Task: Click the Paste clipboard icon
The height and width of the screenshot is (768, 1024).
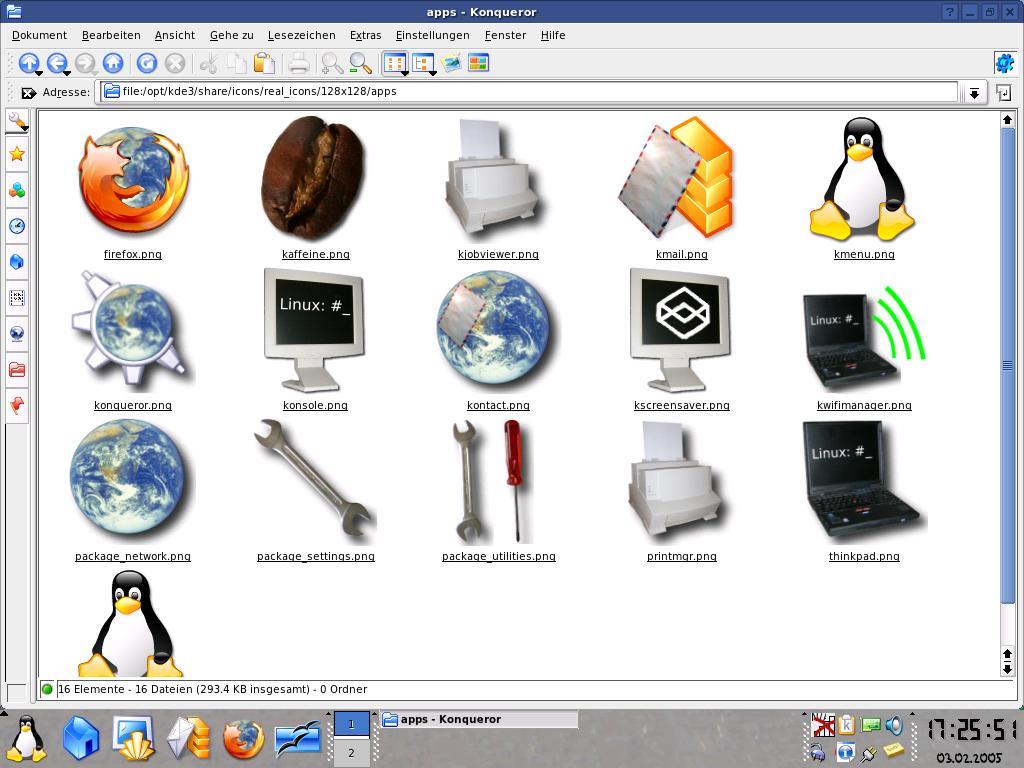Action: (x=264, y=63)
